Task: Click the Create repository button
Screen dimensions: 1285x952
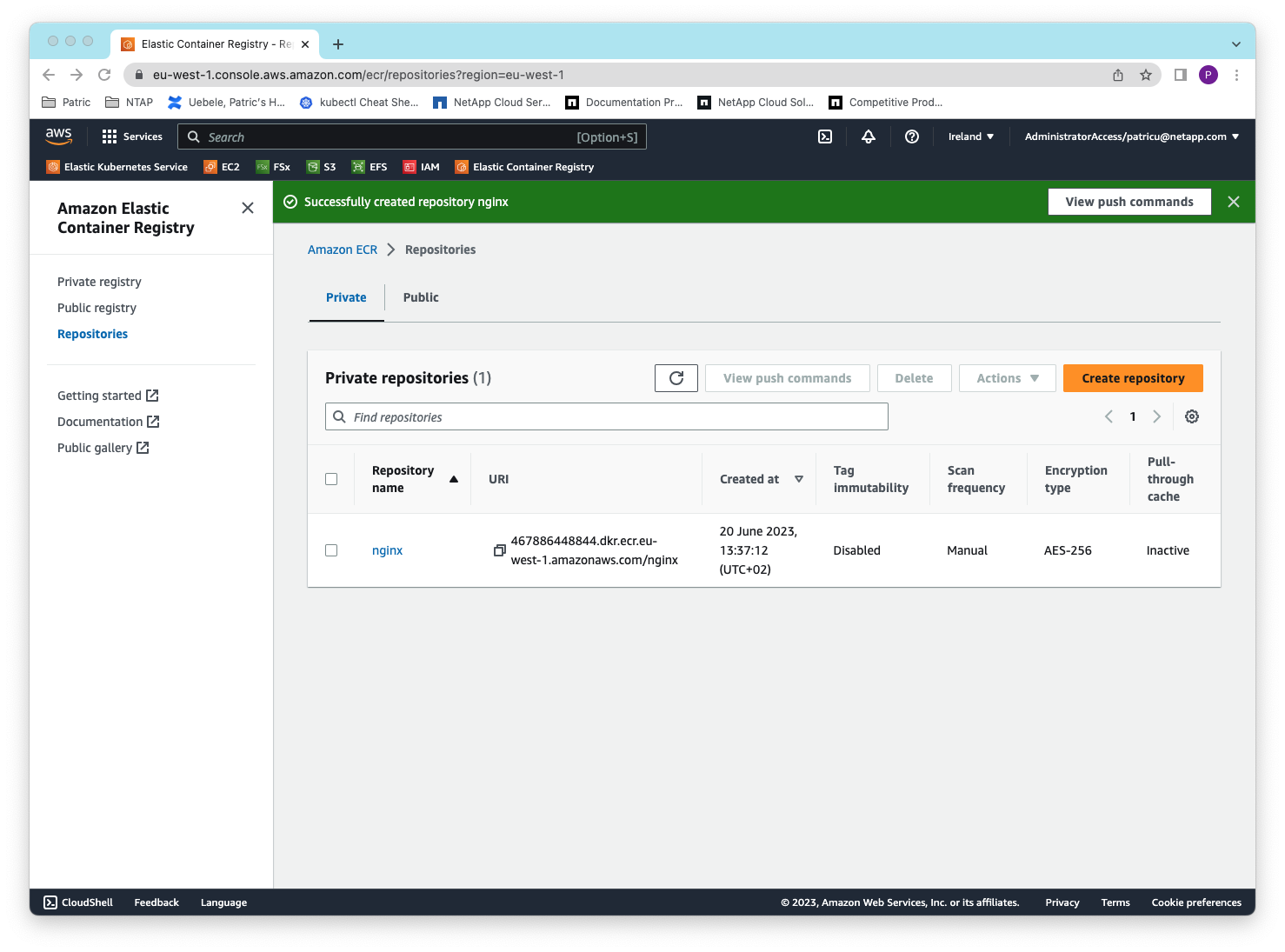Action: (x=1132, y=377)
